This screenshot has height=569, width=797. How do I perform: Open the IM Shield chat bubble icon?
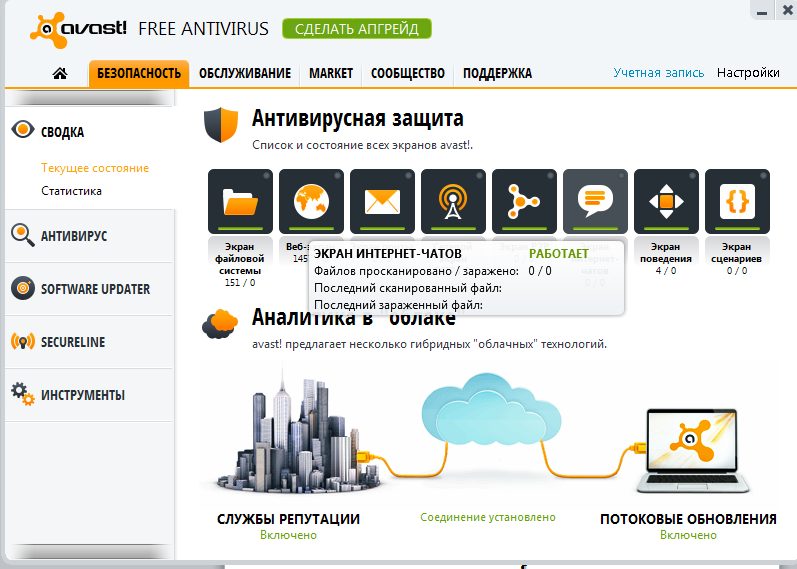[595, 201]
